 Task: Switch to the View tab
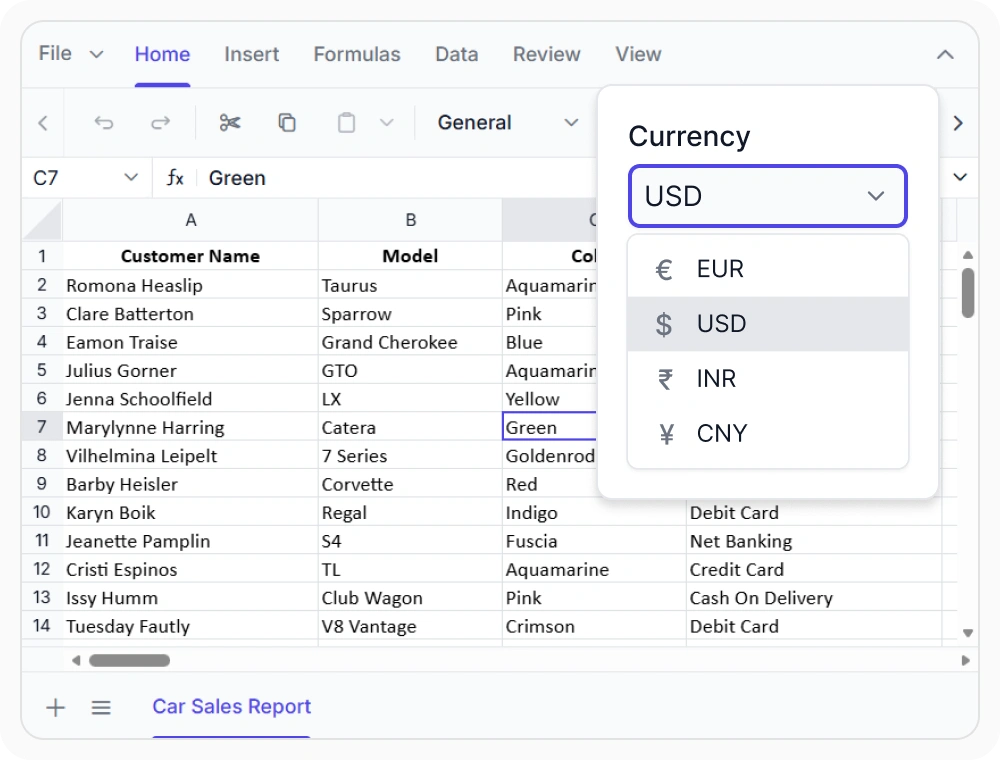[x=638, y=54]
